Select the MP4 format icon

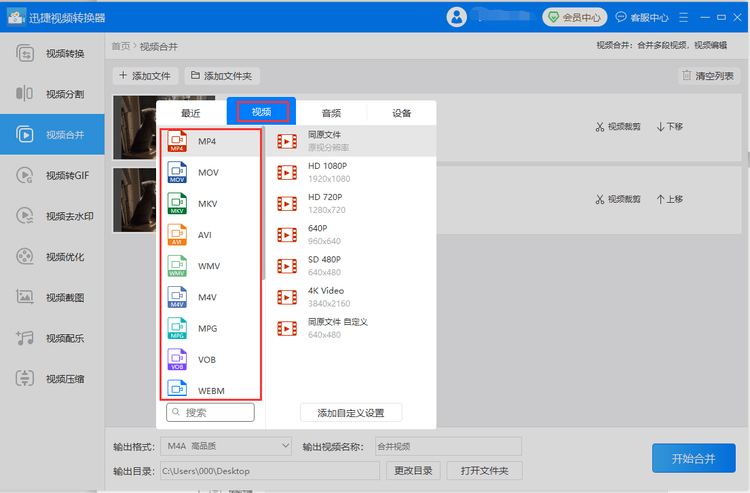click(177, 142)
